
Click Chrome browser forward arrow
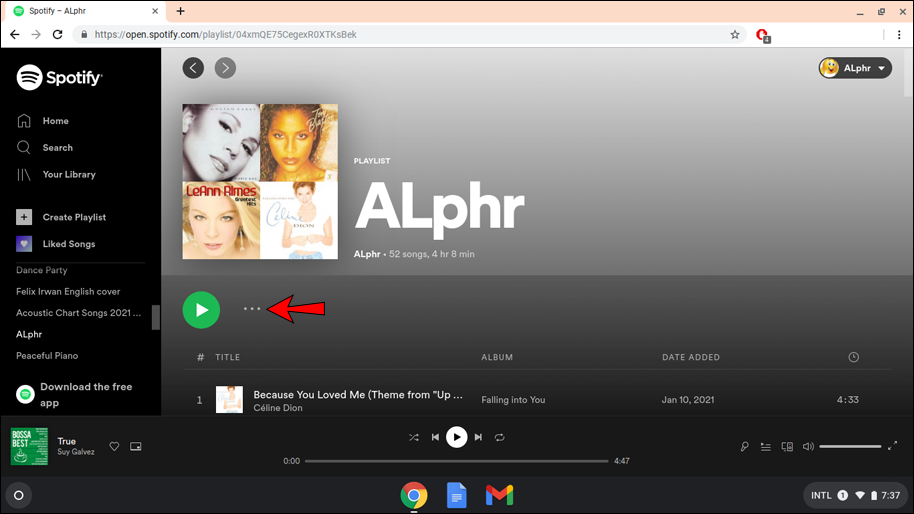(x=36, y=34)
